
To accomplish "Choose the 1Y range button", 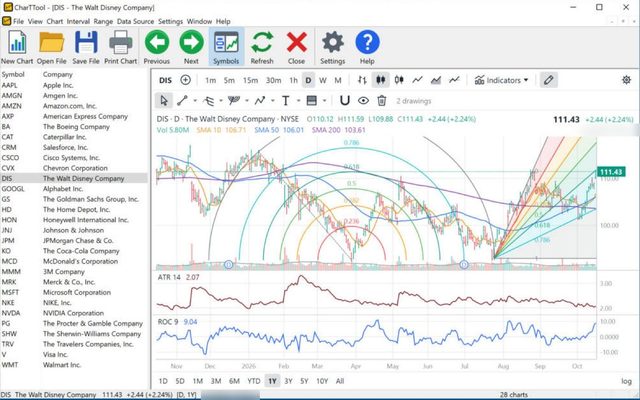I will 272,381.
